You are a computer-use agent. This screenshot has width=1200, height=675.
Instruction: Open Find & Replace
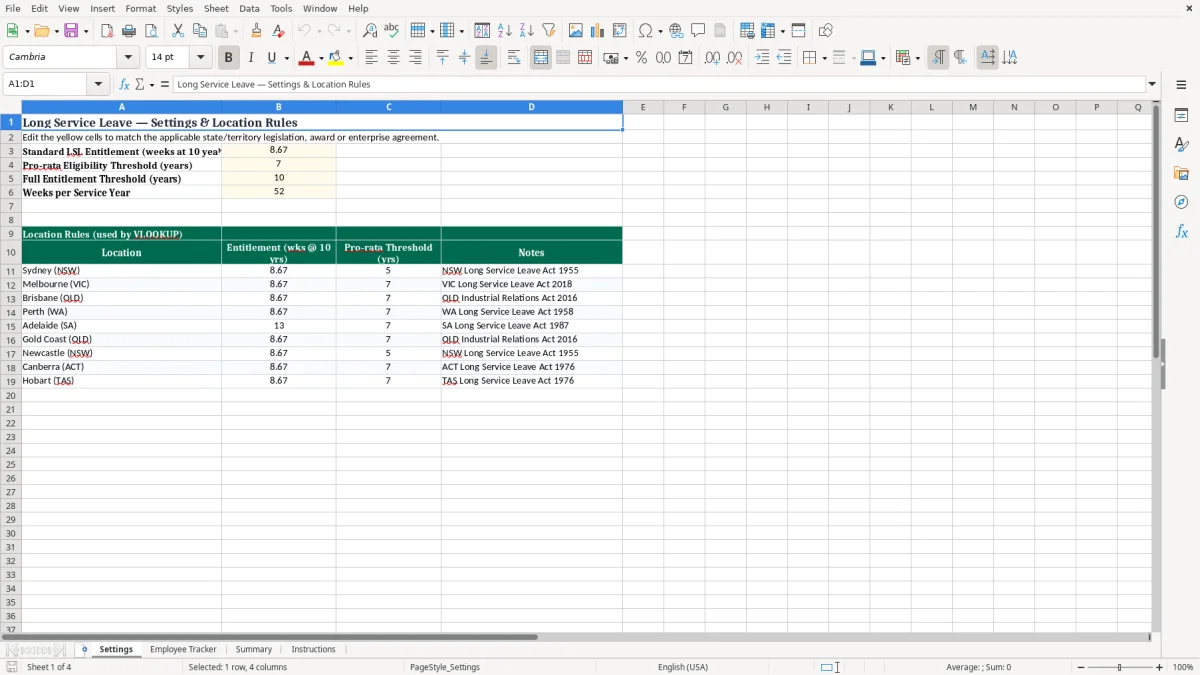[x=370, y=31]
